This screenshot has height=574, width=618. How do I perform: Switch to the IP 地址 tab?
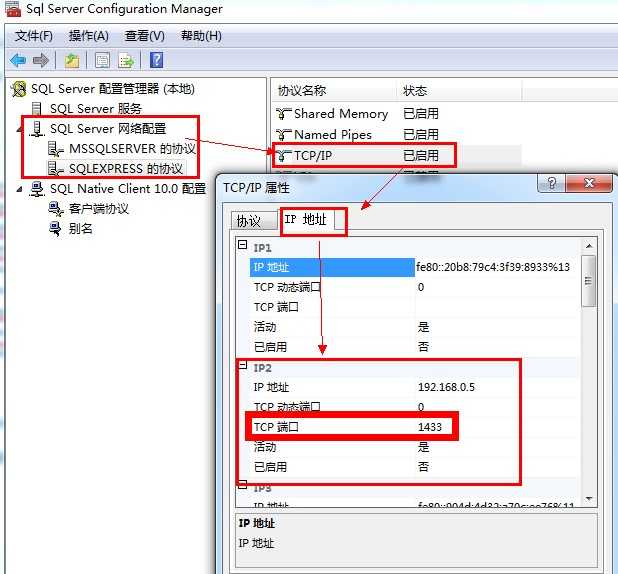tap(307, 219)
